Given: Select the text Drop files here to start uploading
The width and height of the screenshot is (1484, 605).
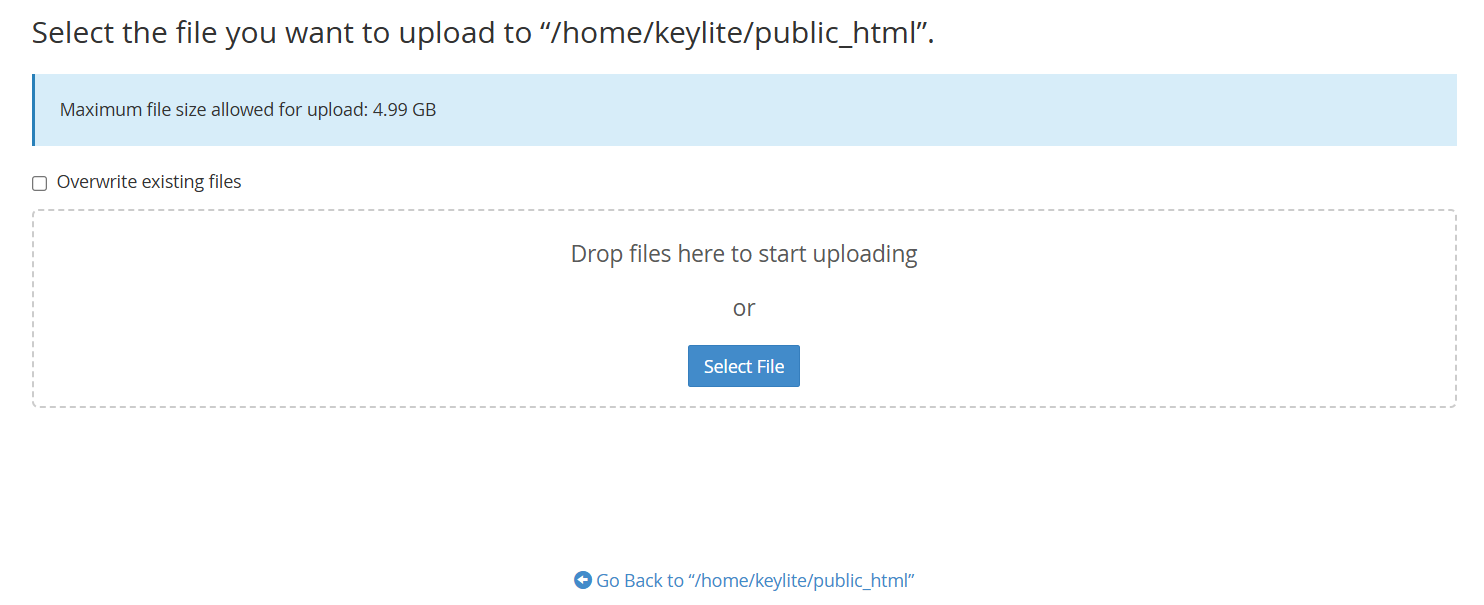Looking at the screenshot, I should (x=744, y=253).
